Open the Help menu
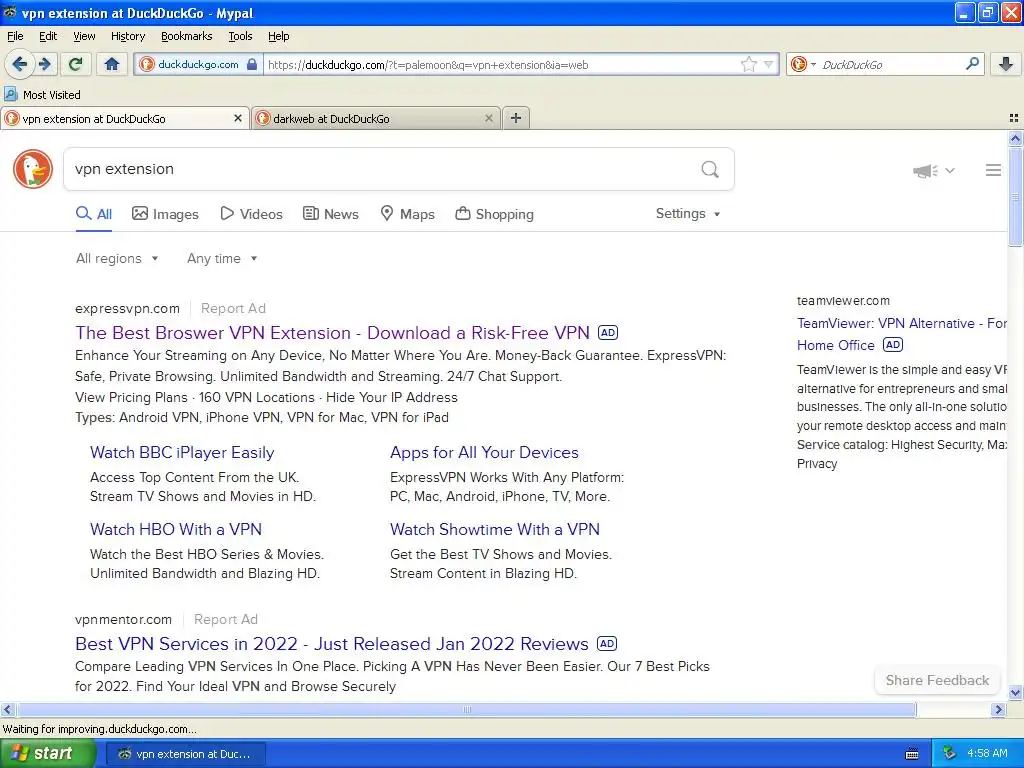 point(278,36)
